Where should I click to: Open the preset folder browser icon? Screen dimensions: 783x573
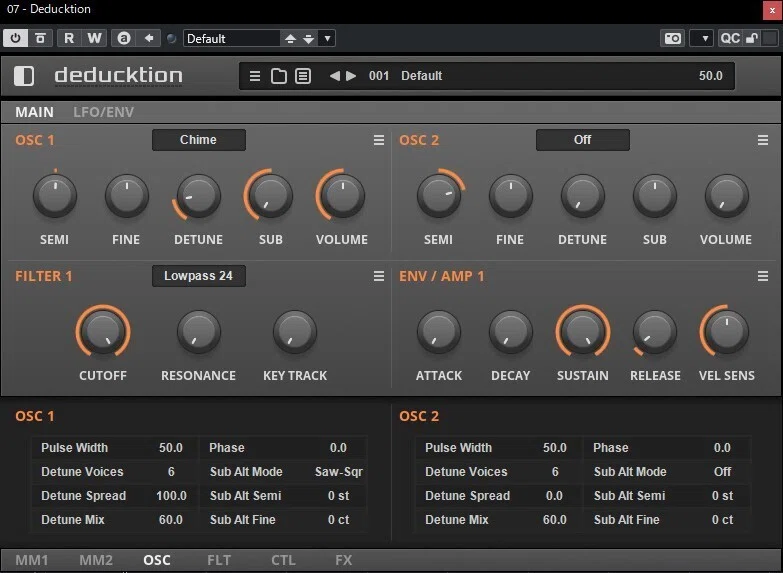279,76
